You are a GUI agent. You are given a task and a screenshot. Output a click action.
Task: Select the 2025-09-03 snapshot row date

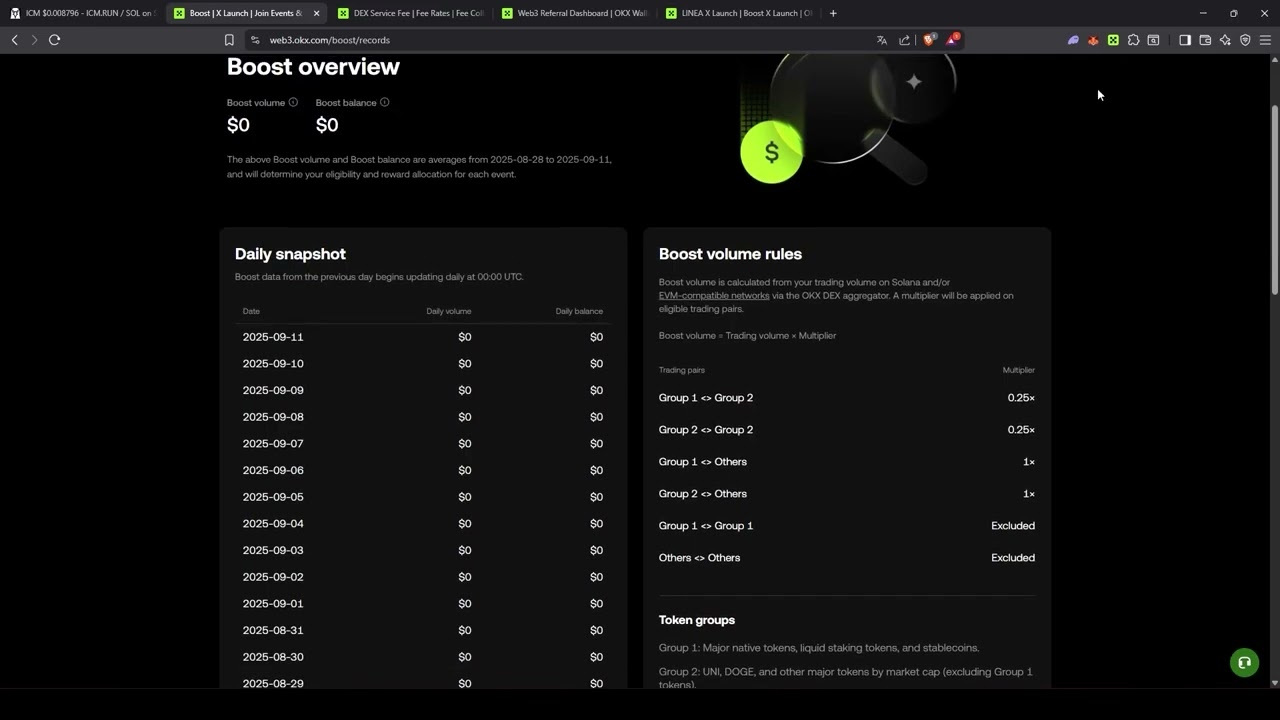click(x=273, y=550)
